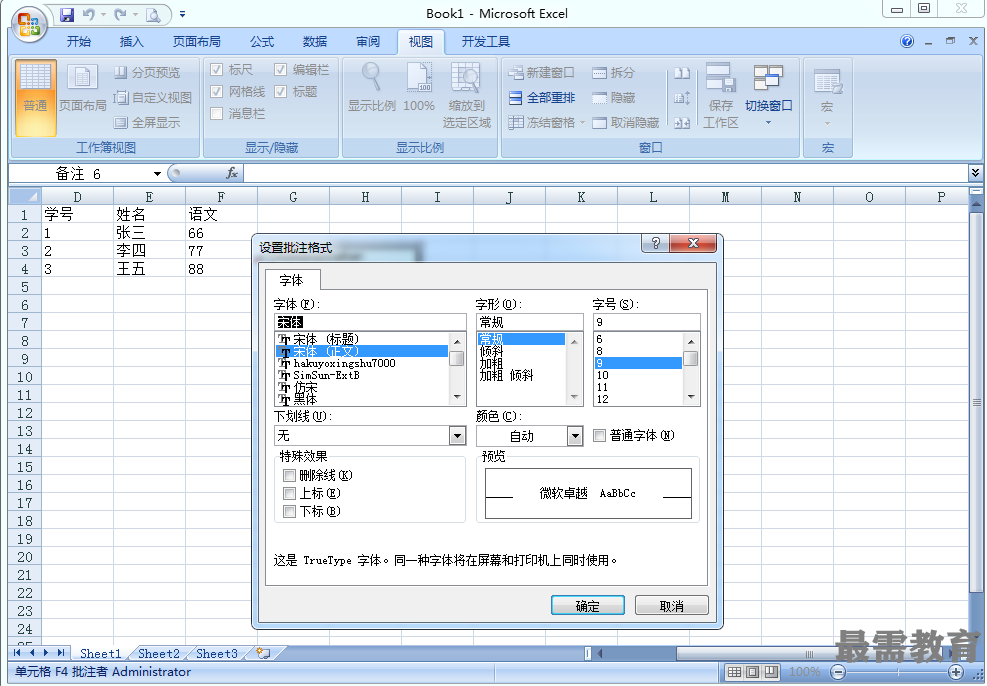Image resolution: width=987 pixels, height=686 pixels.
Task: Open Zoom (显示比例) magnifier
Action: click(371, 87)
